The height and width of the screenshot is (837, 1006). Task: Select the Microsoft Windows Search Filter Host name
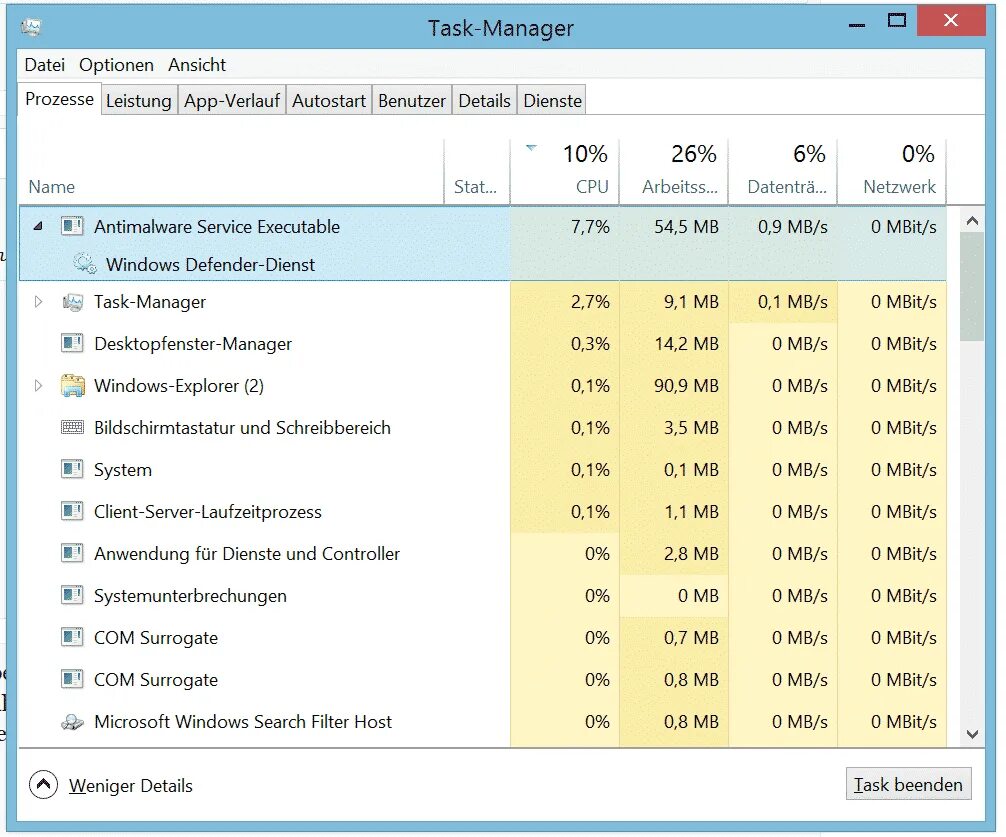tap(243, 722)
